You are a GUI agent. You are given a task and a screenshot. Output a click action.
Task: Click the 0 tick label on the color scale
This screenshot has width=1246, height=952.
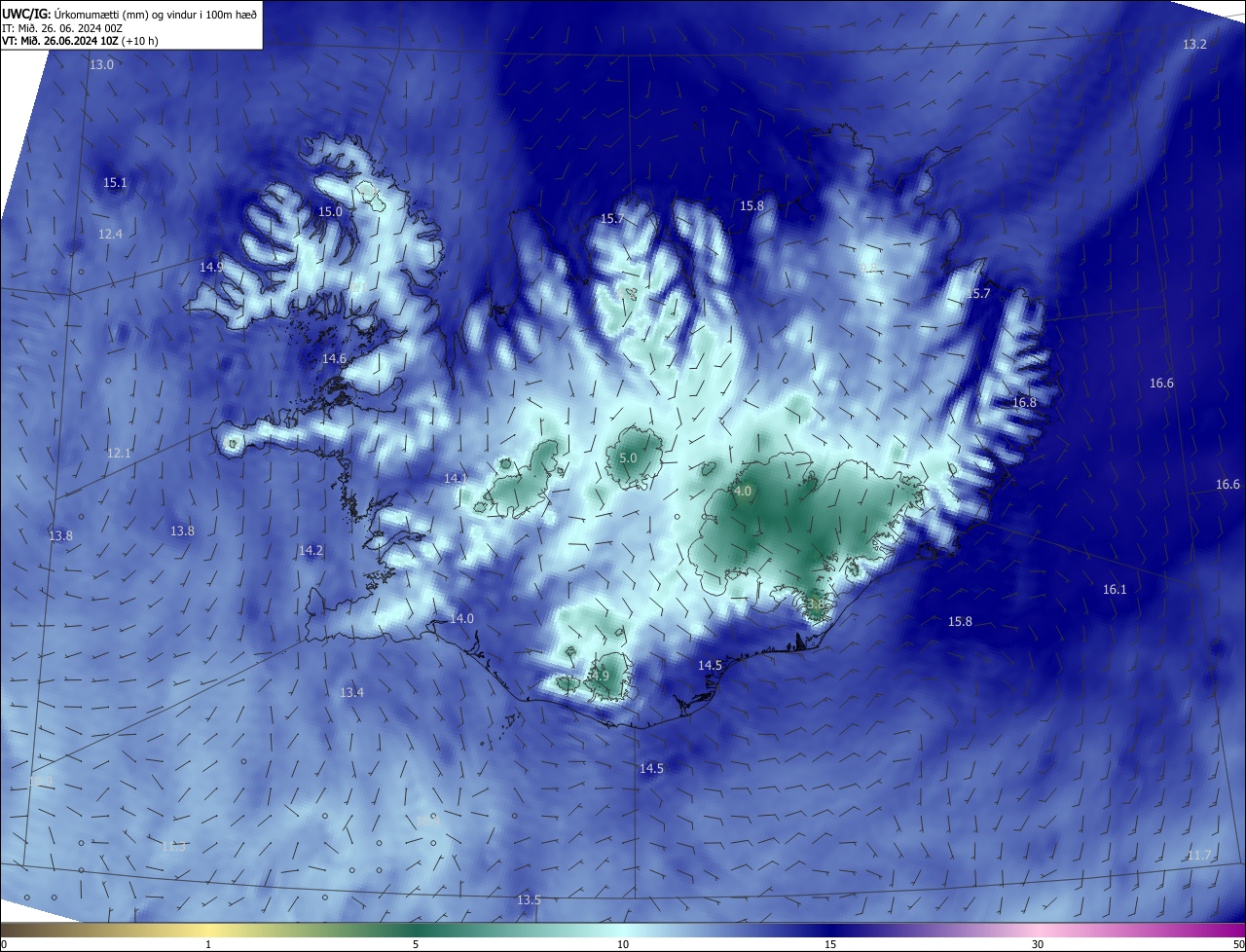point(4,944)
